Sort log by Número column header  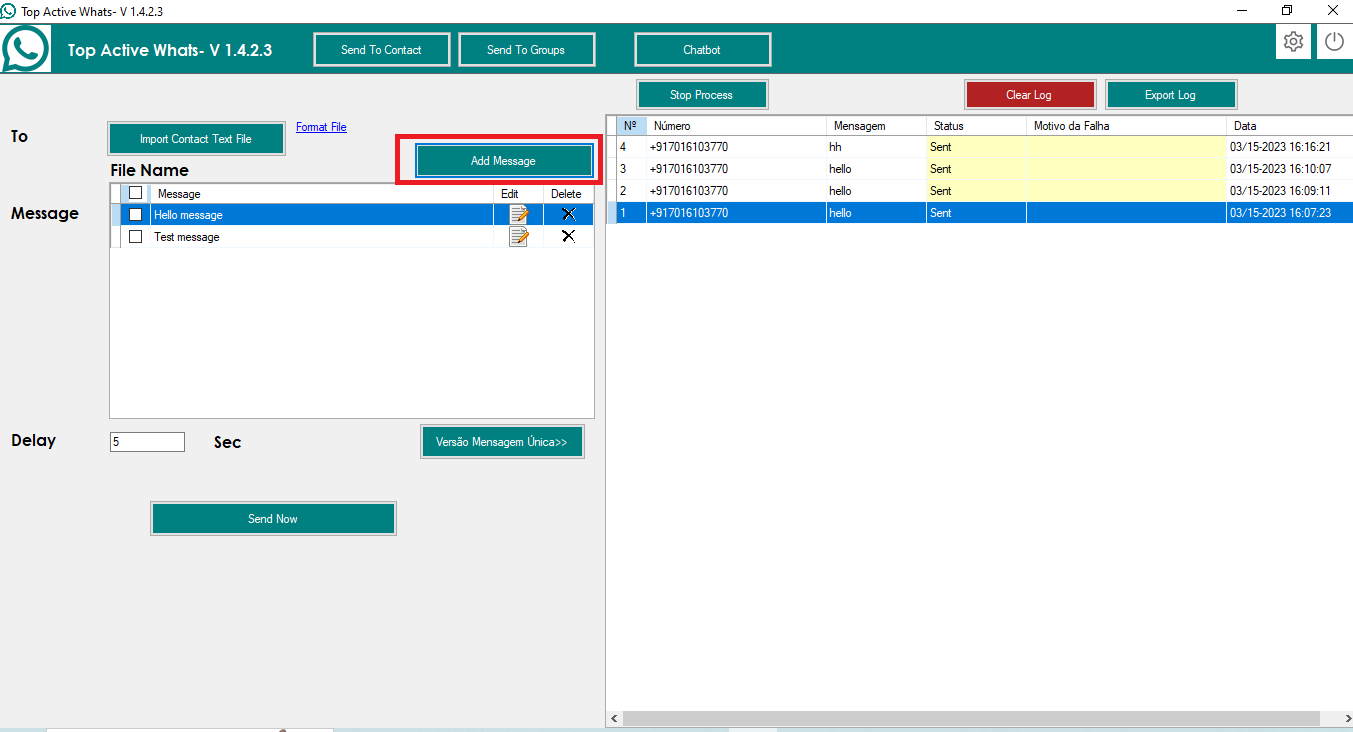[737, 126]
